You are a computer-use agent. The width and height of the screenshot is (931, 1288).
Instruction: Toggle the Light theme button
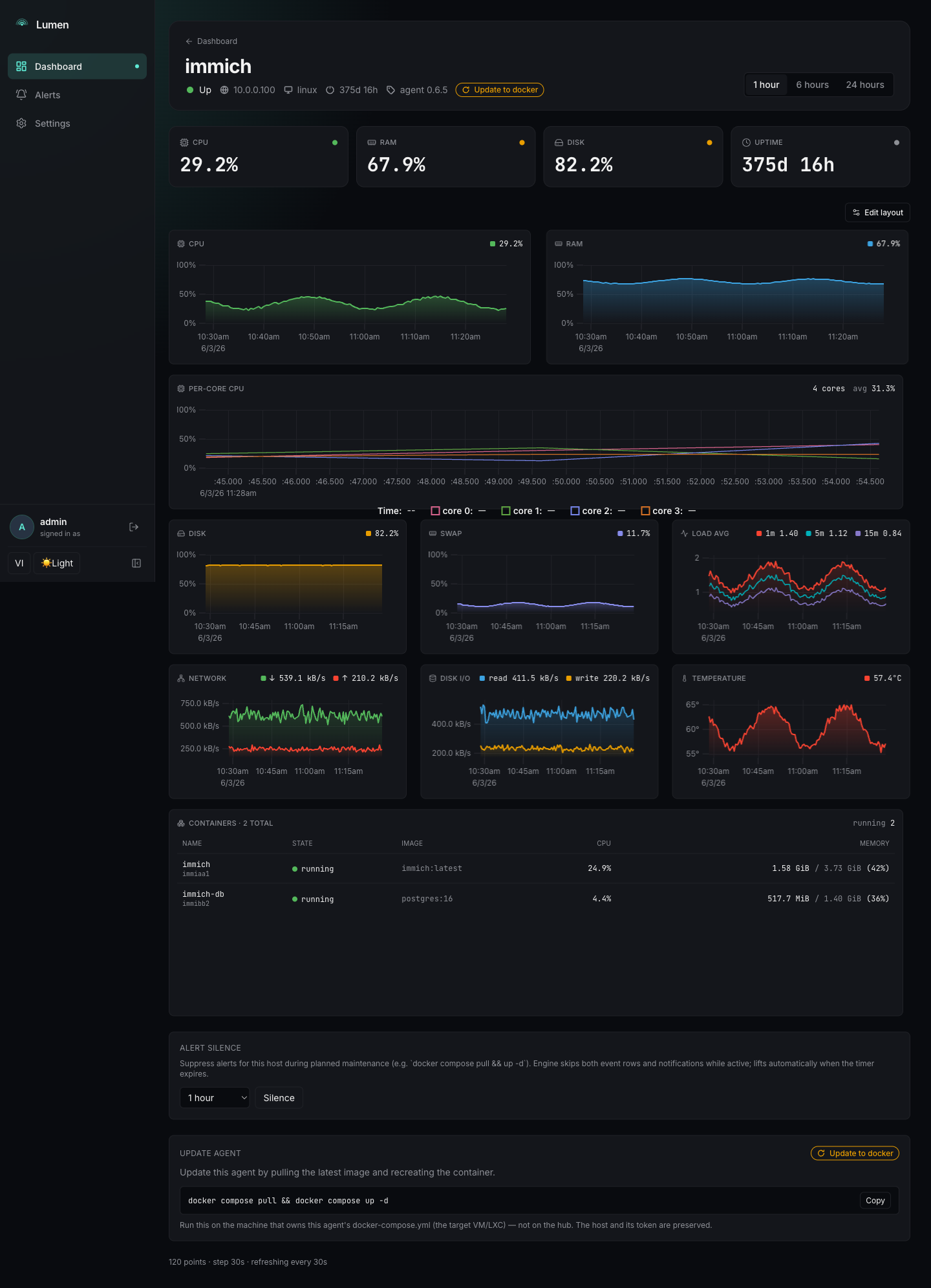(x=57, y=563)
